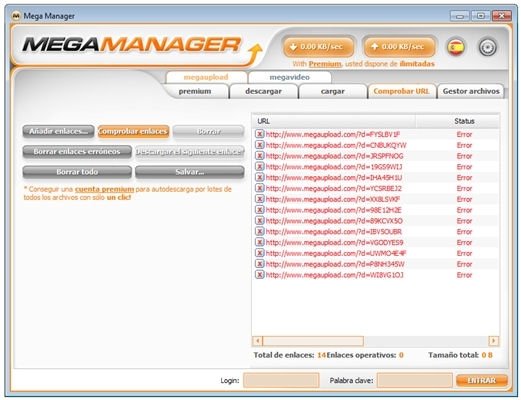Click the Total de enlaces count 14
The image size is (521, 400).
tap(321, 355)
